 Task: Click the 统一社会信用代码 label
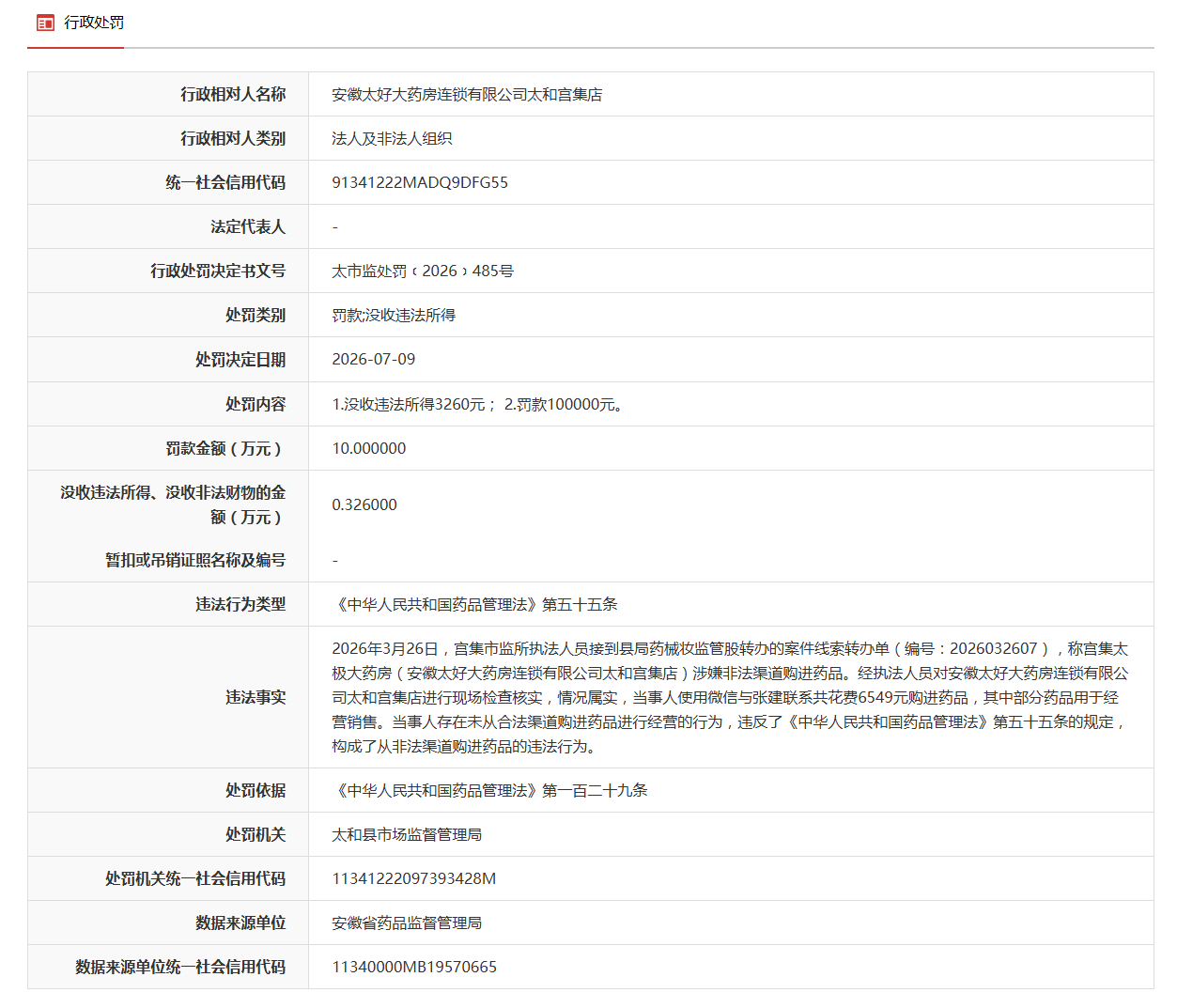pyautogui.click(x=225, y=182)
